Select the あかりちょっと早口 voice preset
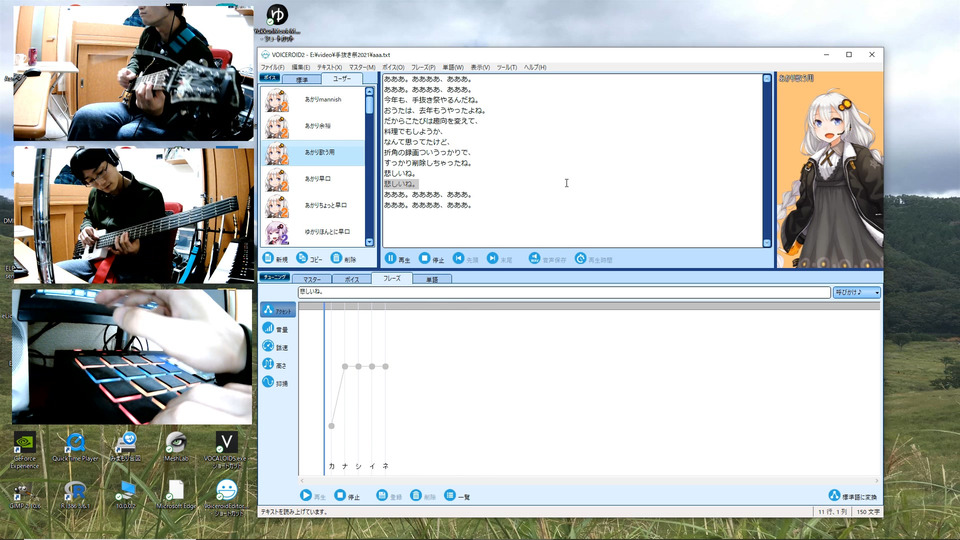This screenshot has width=960, height=540. pyautogui.click(x=313, y=205)
